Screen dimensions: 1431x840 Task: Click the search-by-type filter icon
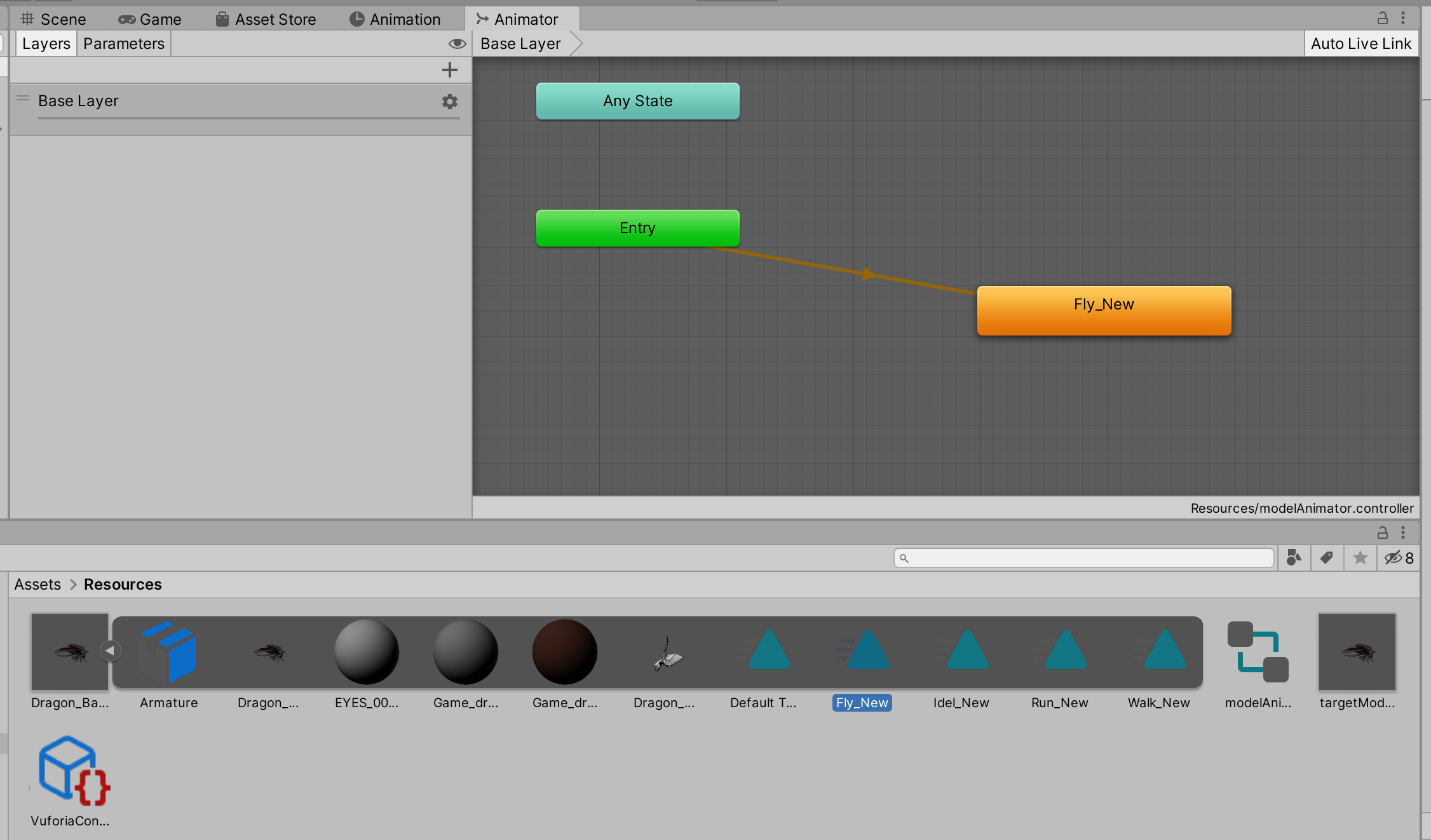(1294, 558)
